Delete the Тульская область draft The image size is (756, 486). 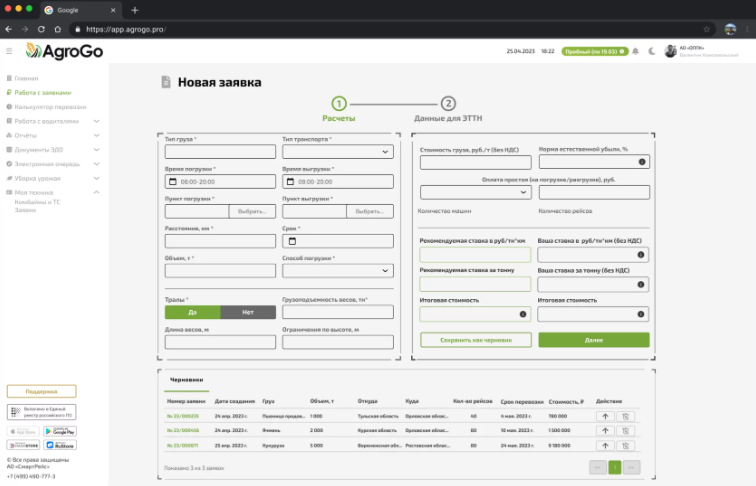pyautogui.click(x=626, y=417)
